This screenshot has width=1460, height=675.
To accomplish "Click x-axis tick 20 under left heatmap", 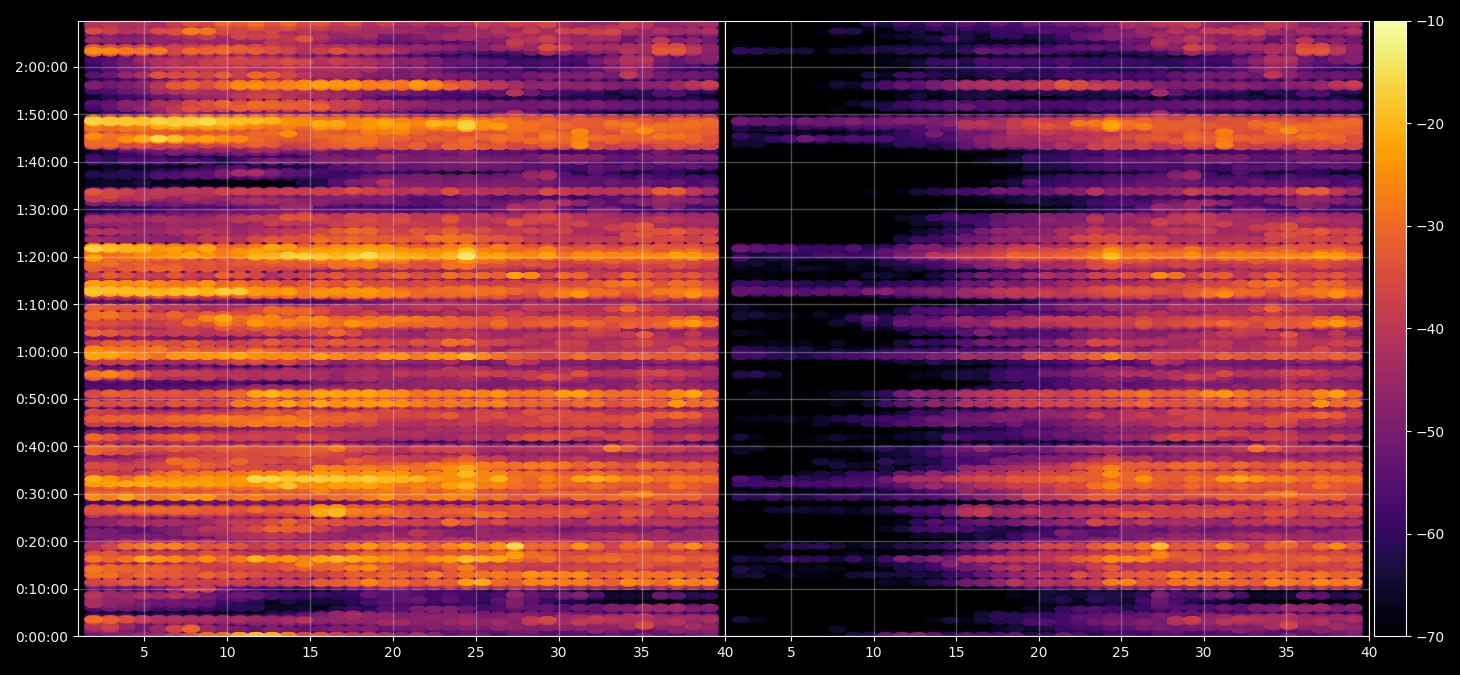I will 393,653.
